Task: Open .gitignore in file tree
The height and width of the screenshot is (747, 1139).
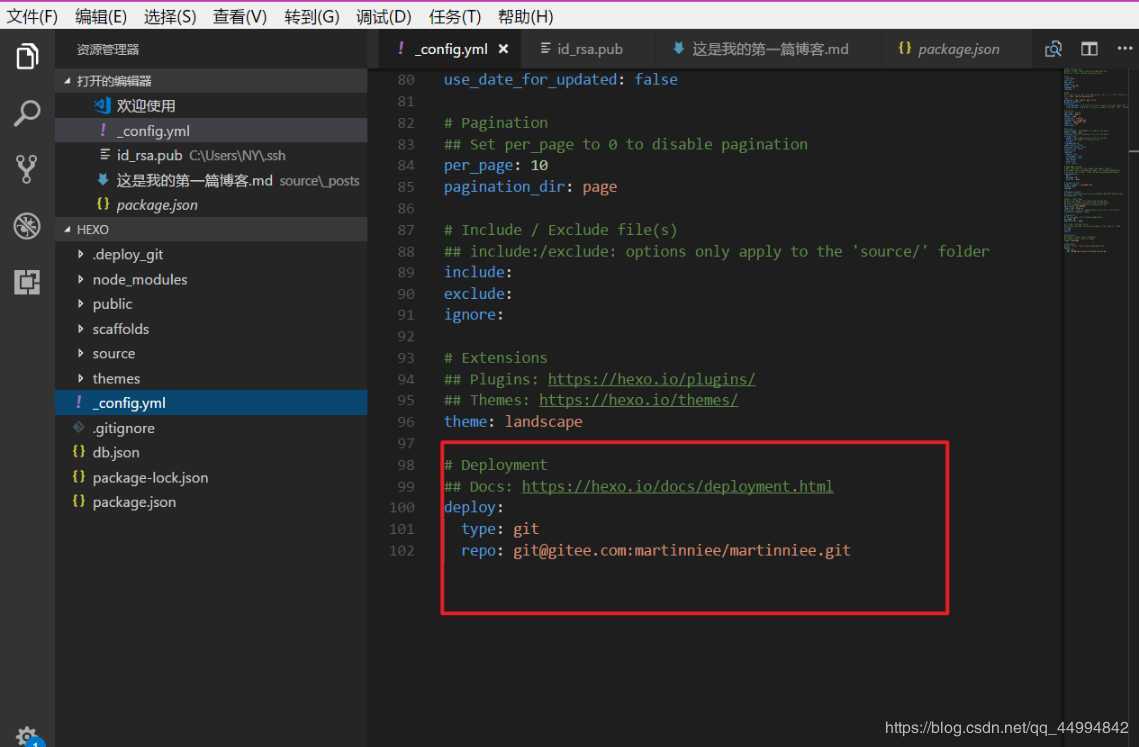Action: point(211,427)
